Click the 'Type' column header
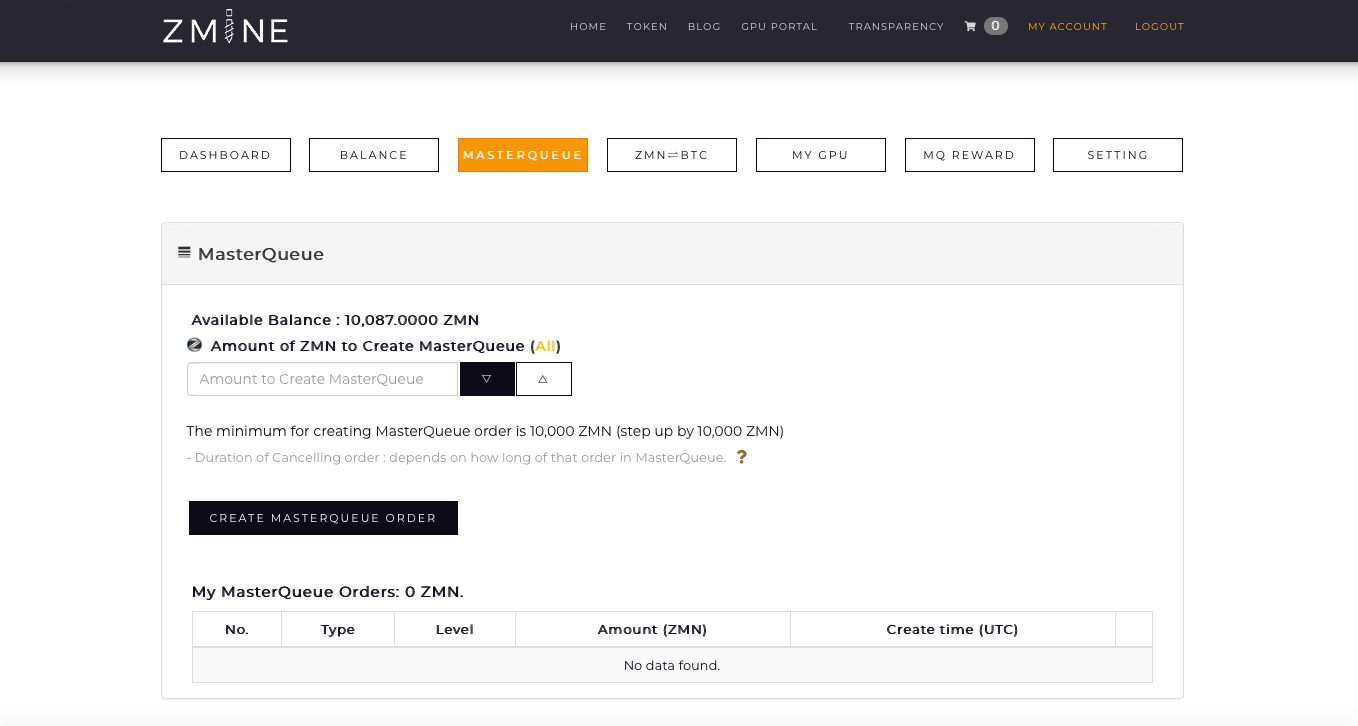 [338, 630]
